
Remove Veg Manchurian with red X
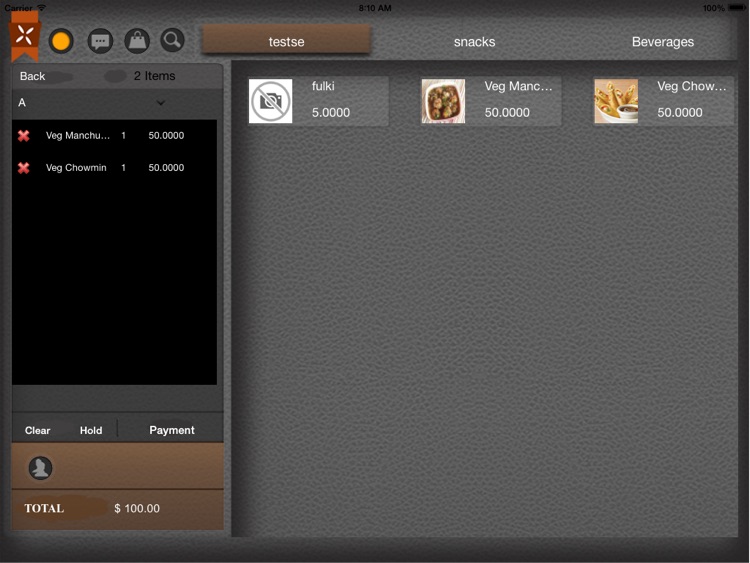tap(23, 136)
